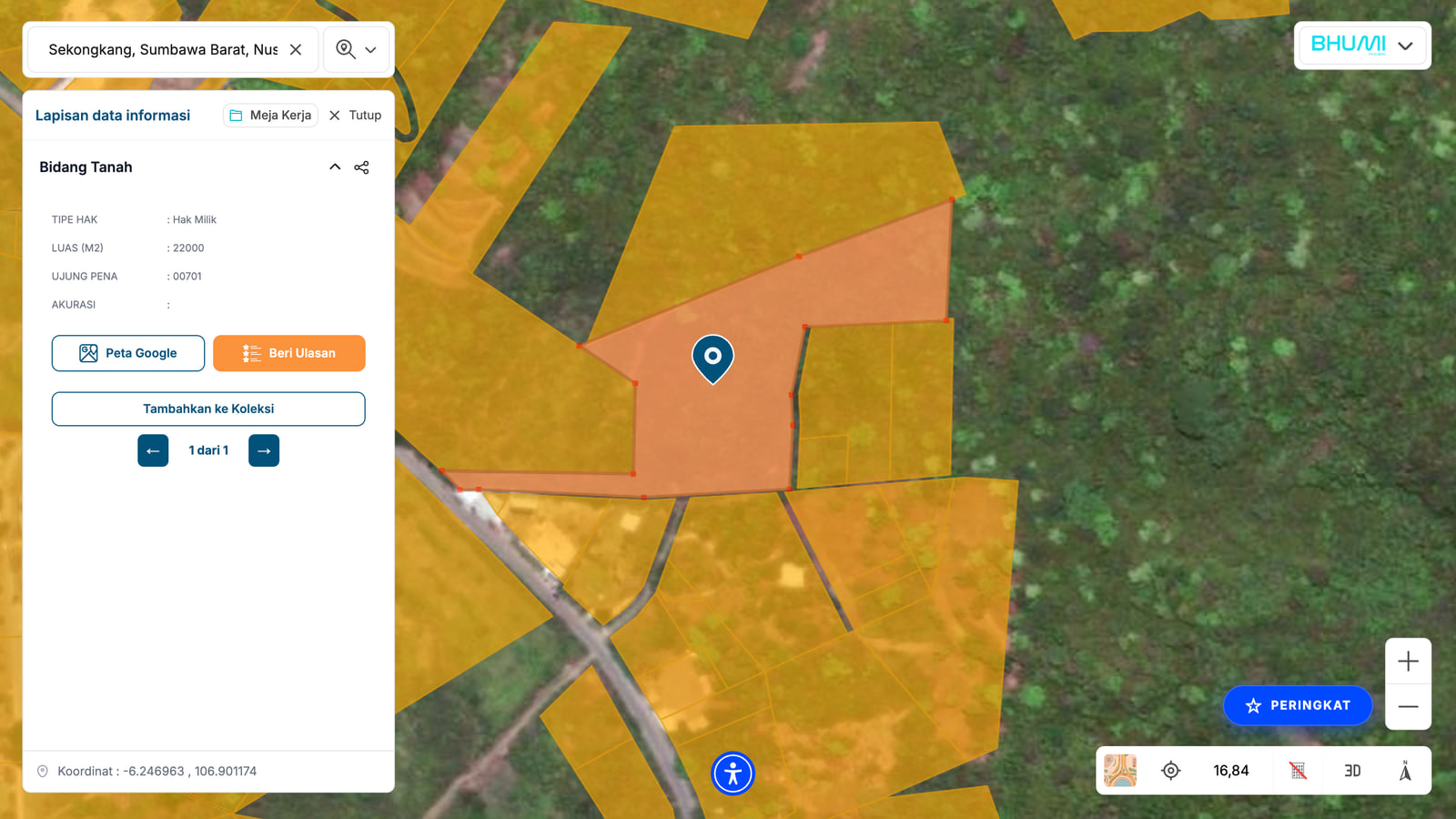Open the BHUMI menu dropdown
Viewport: 1456px width, 819px height.
point(1362,45)
